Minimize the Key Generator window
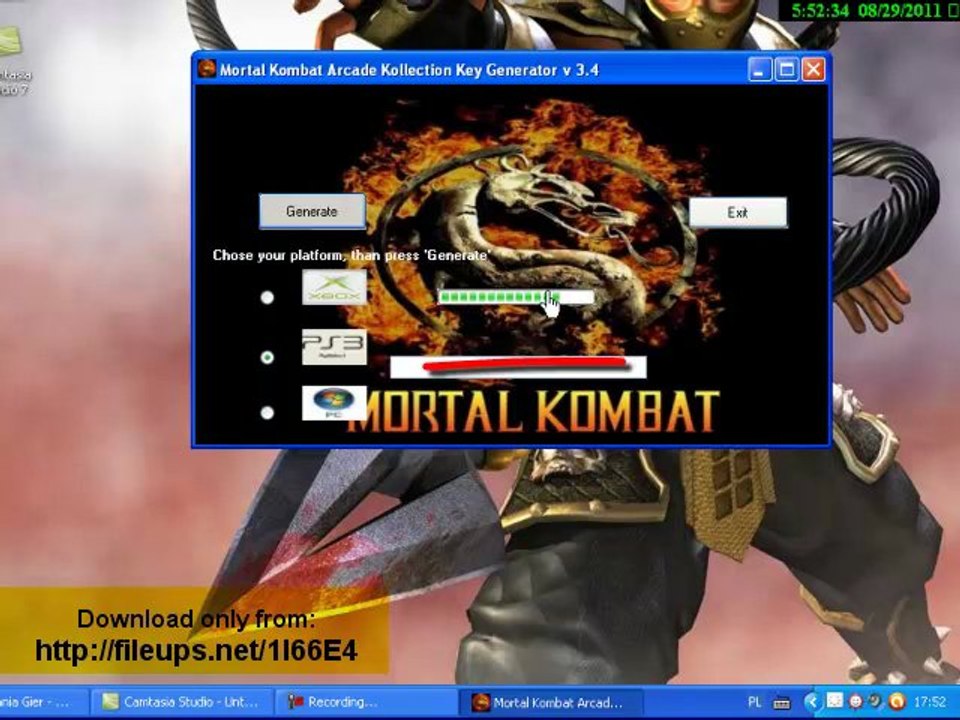960x720 pixels. pos(759,70)
